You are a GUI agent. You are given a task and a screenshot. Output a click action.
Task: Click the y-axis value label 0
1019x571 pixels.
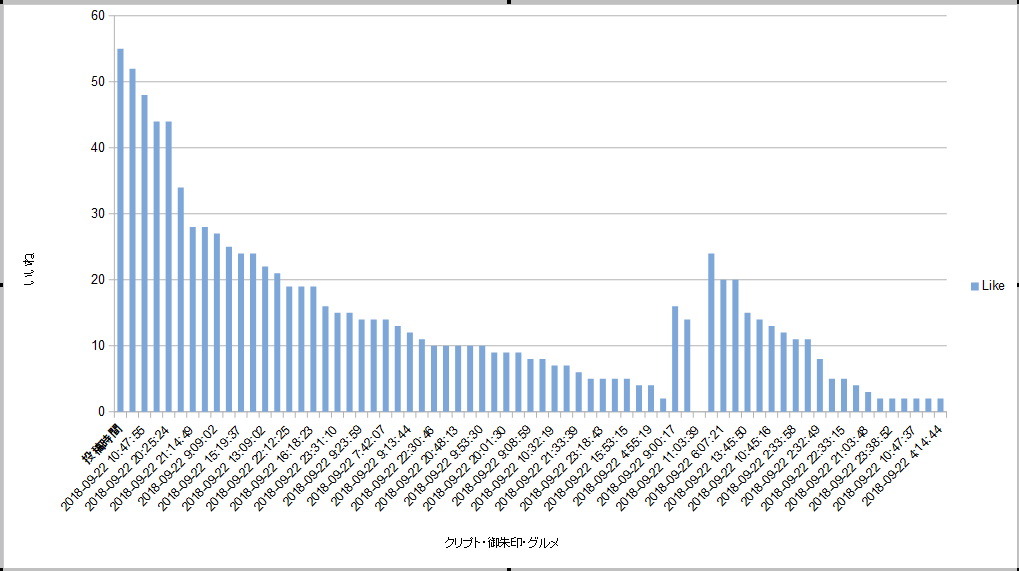click(100, 411)
